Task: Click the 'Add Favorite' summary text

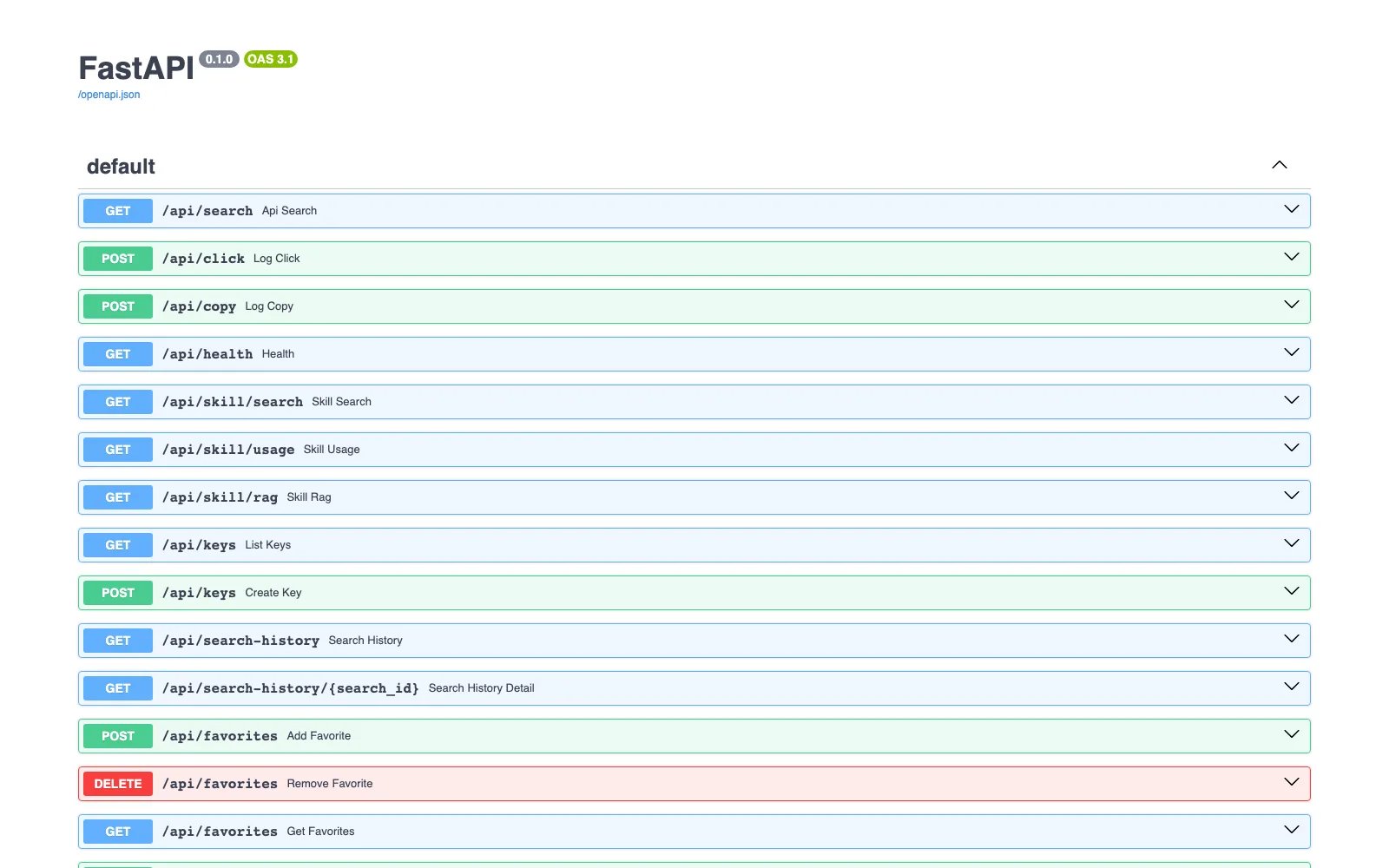Action: (319, 736)
